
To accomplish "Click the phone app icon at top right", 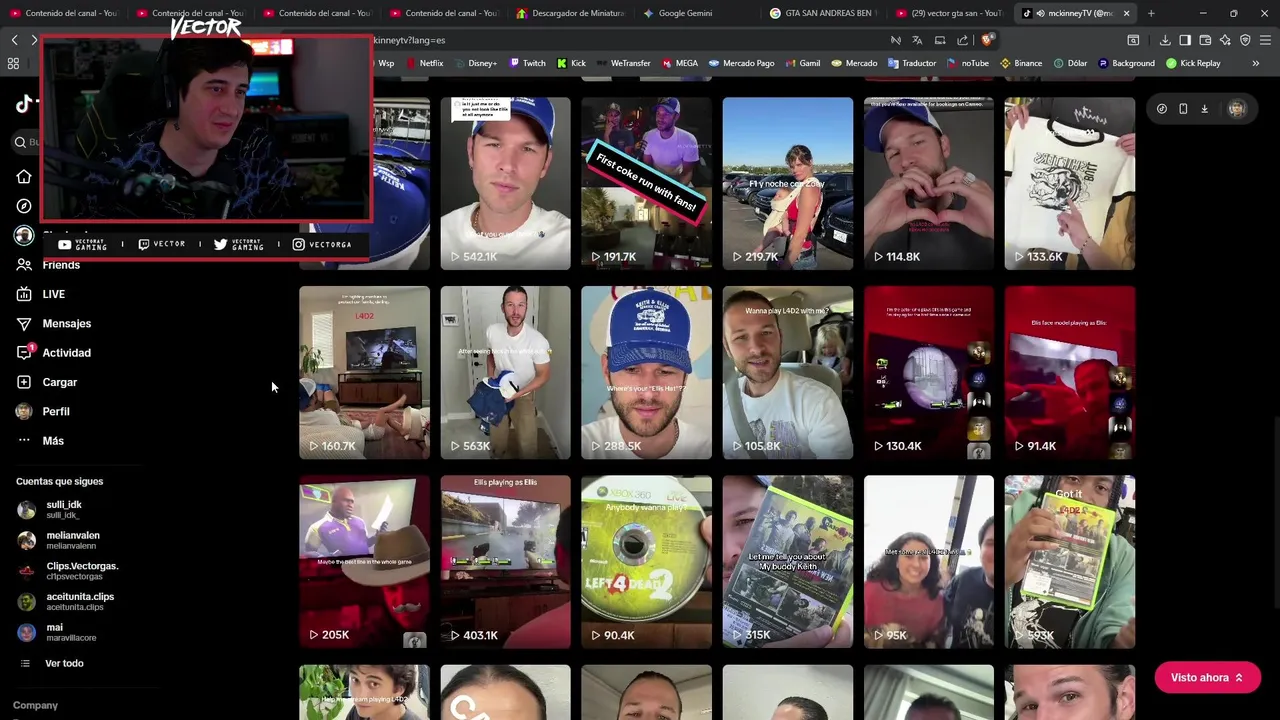I will (1183, 109).
